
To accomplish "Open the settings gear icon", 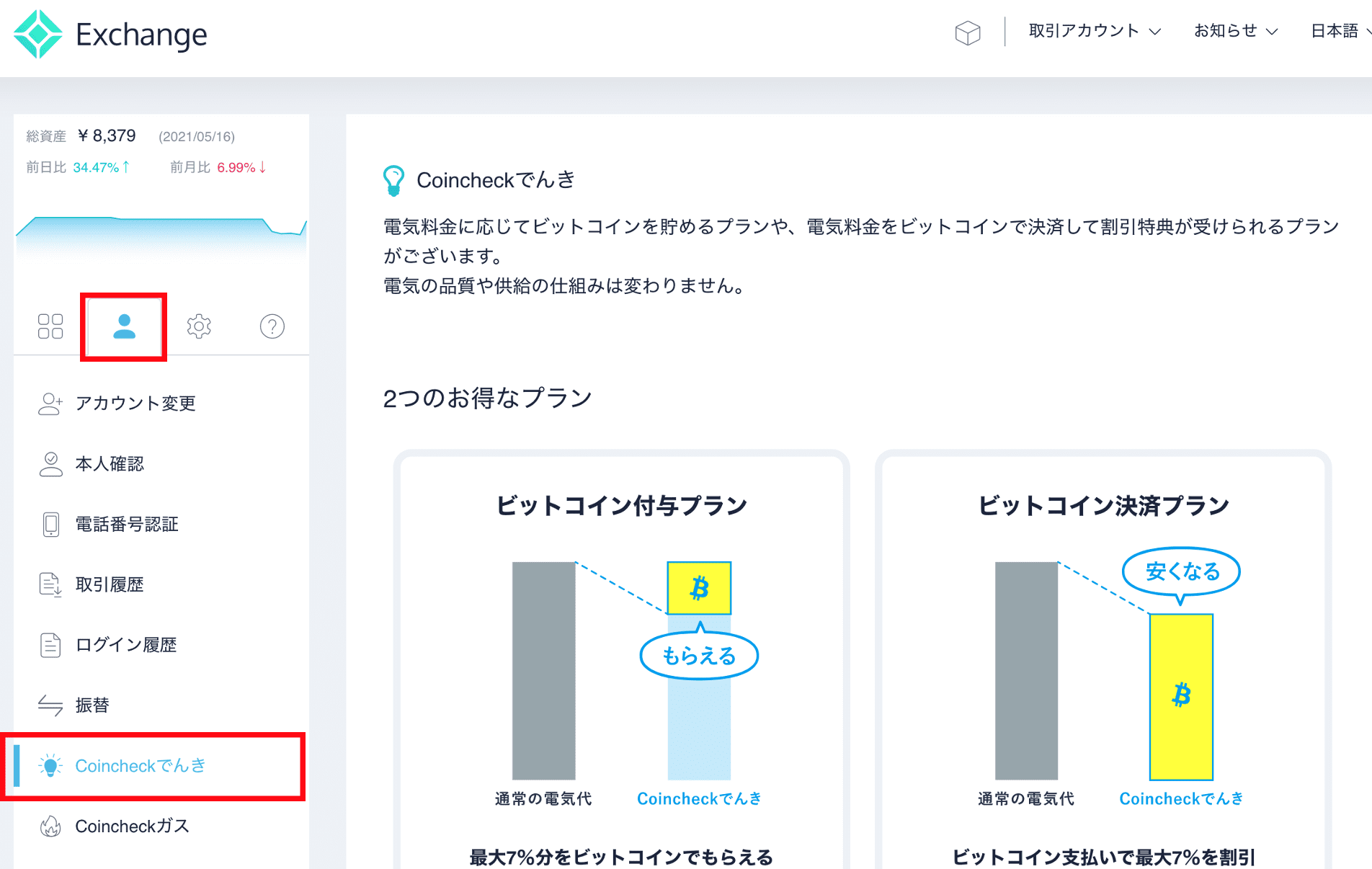I will (x=198, y=326).
